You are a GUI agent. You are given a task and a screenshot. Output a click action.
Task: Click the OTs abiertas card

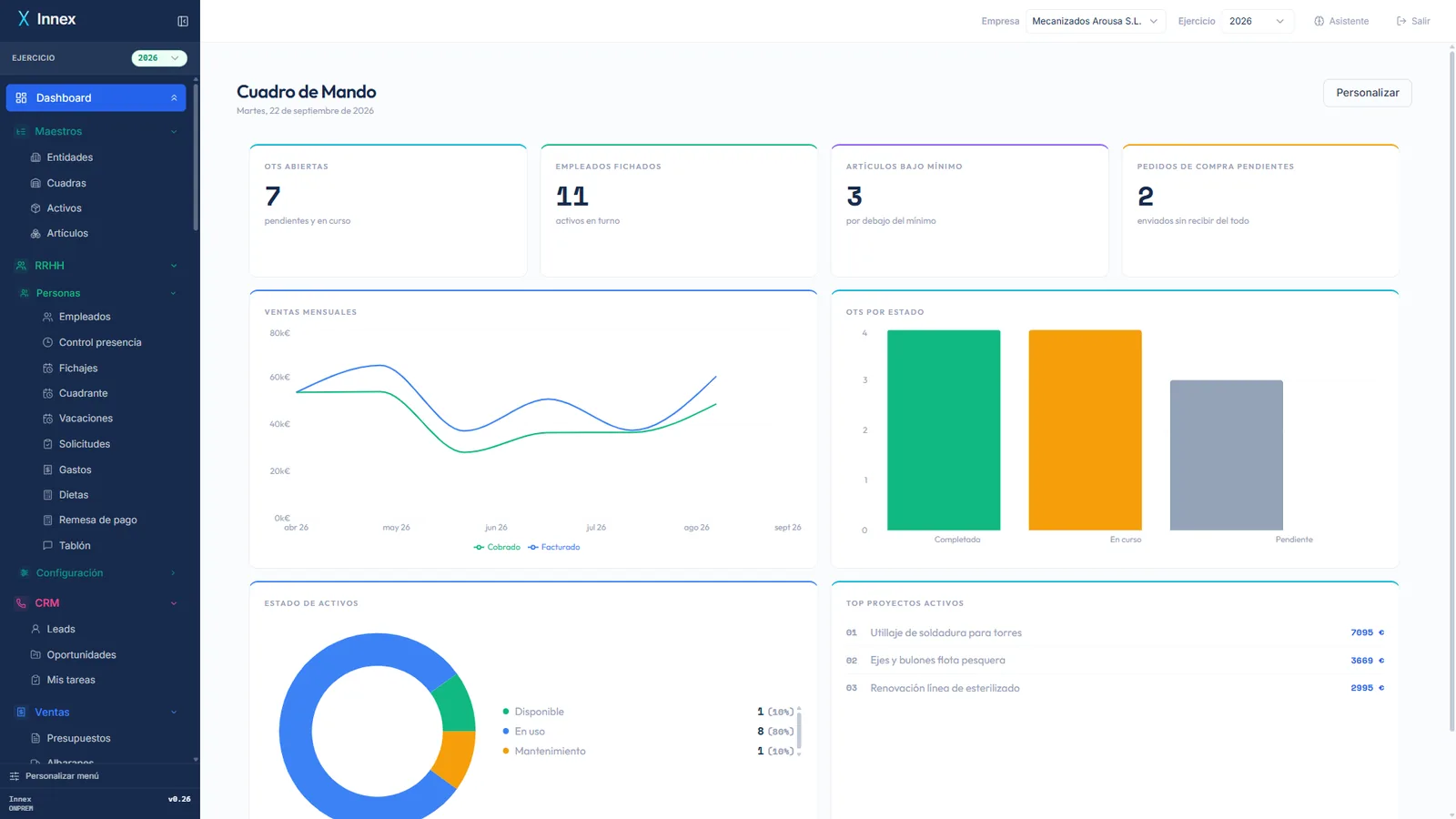388,210
